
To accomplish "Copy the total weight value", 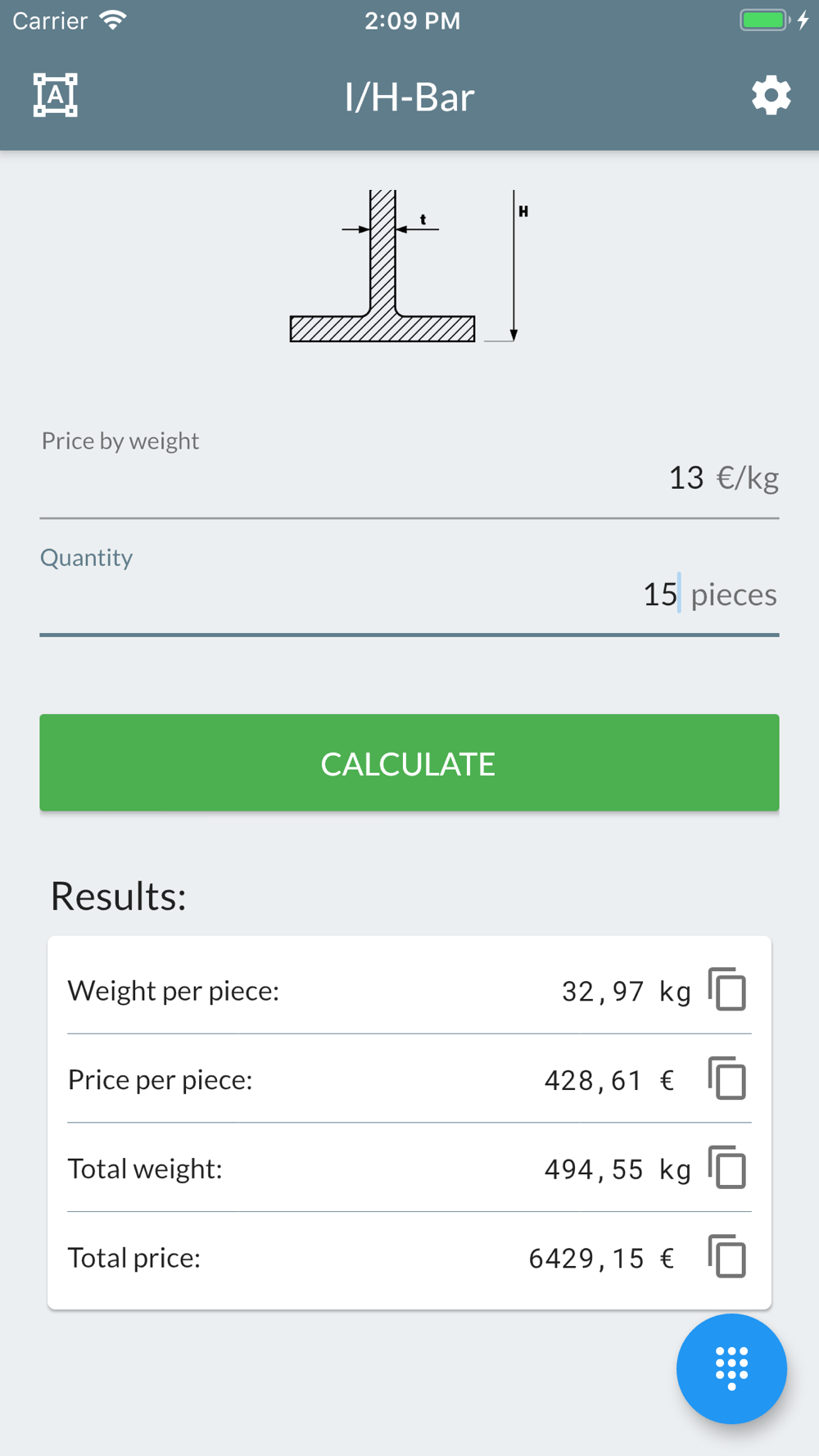I will click(727, 1168).
